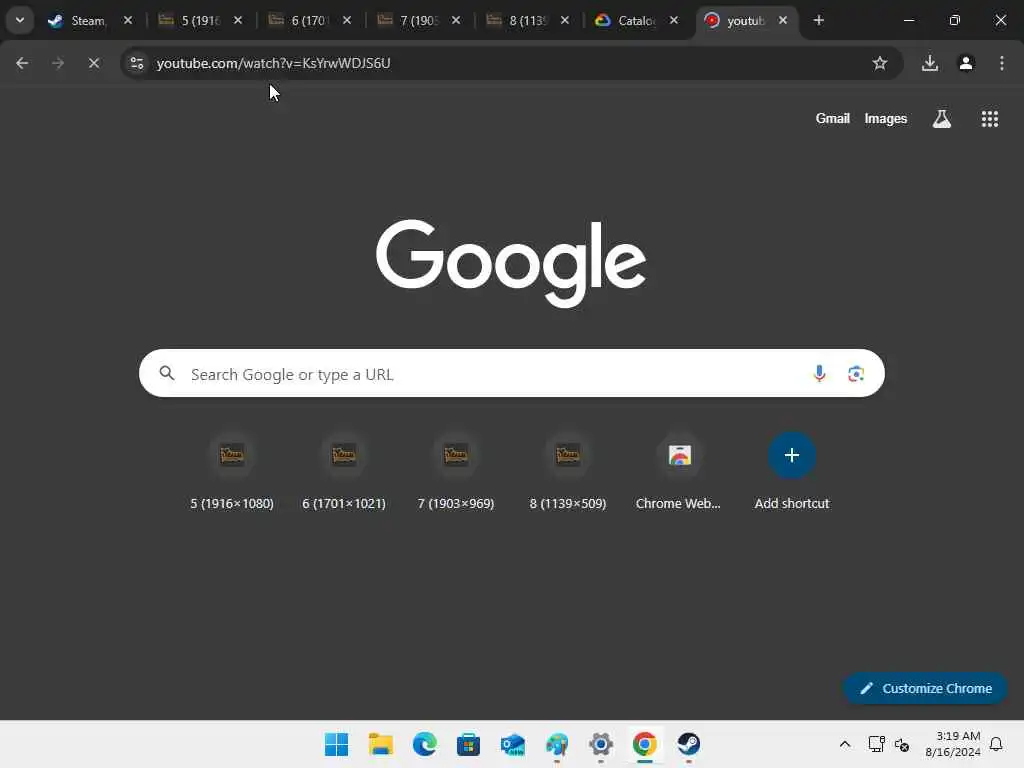Image resolution: width=1024 pixels, height=768 pixels.
Task: Open the 7 (1903×969) shortcut
Action: 456,473
